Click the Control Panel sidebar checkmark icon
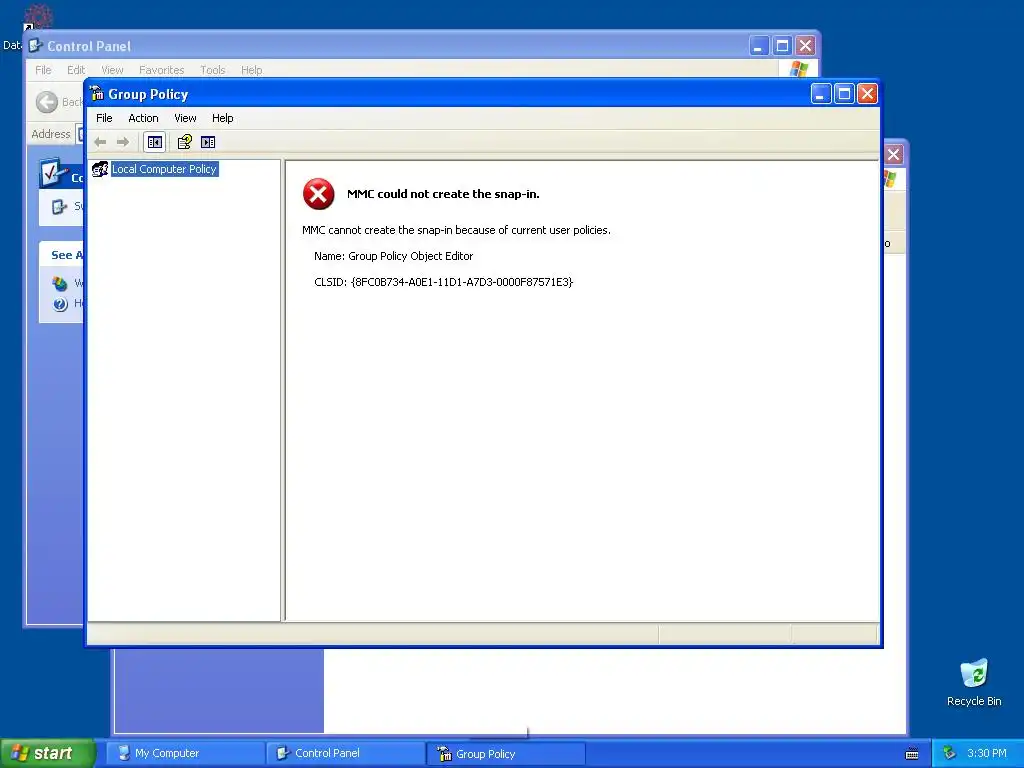 [x=54, y=172]
